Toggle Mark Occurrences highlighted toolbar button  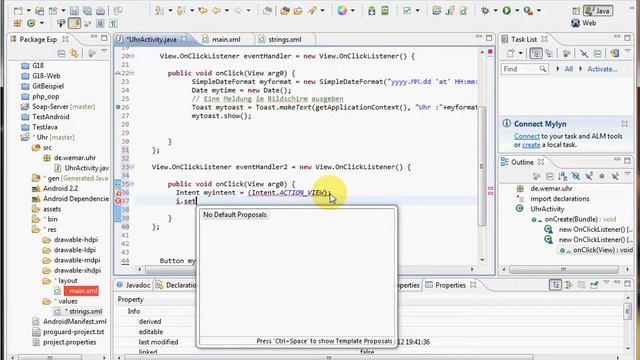[74, 23]
